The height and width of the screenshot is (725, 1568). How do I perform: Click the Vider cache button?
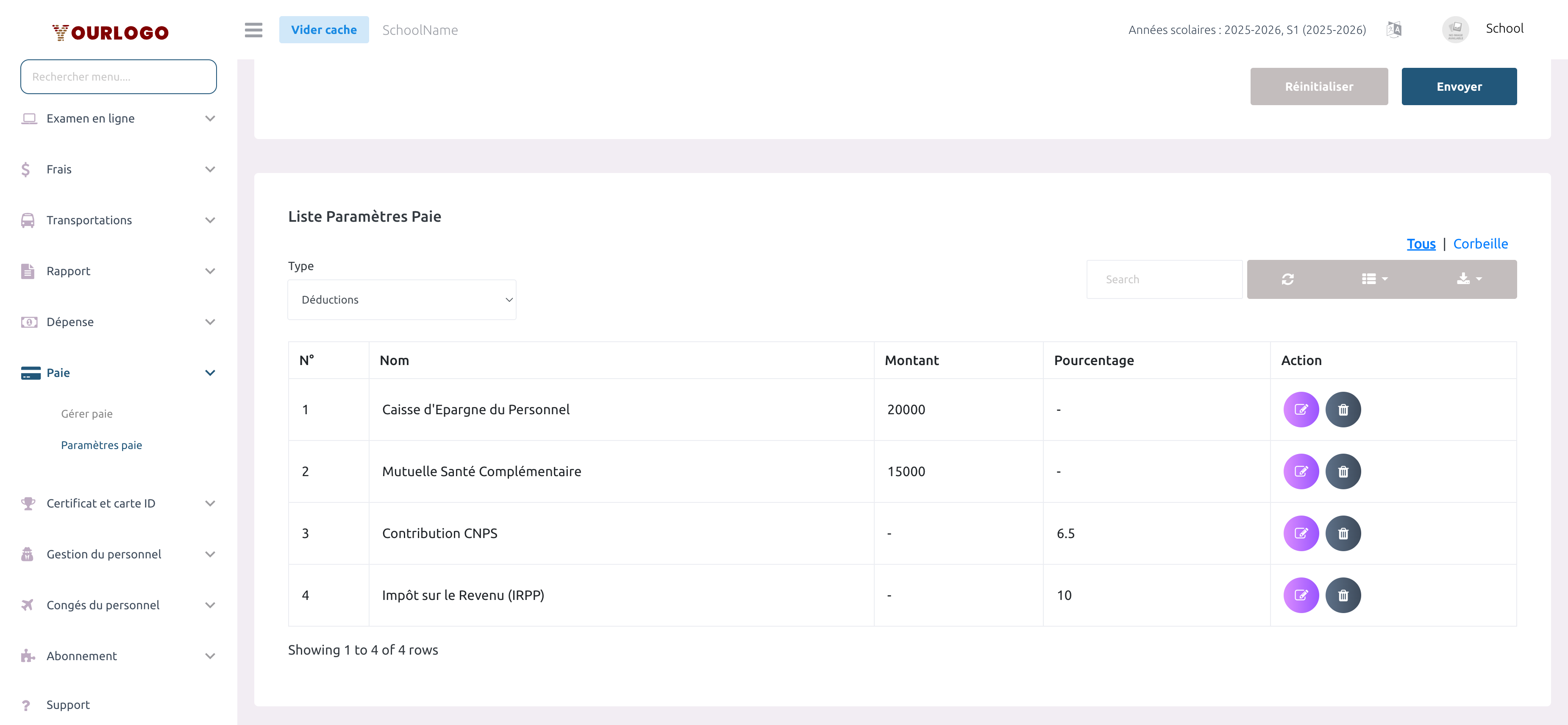point(324,30)
